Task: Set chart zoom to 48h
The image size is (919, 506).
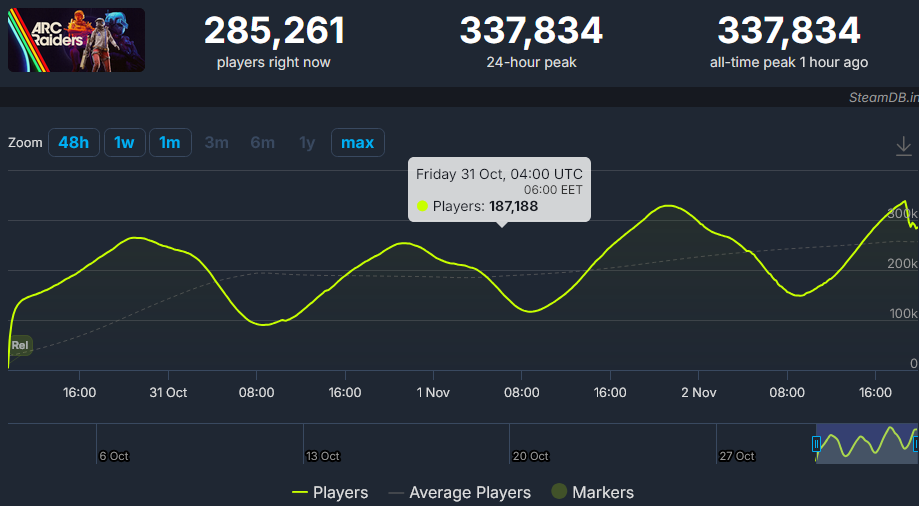Action: coord(74,142)
